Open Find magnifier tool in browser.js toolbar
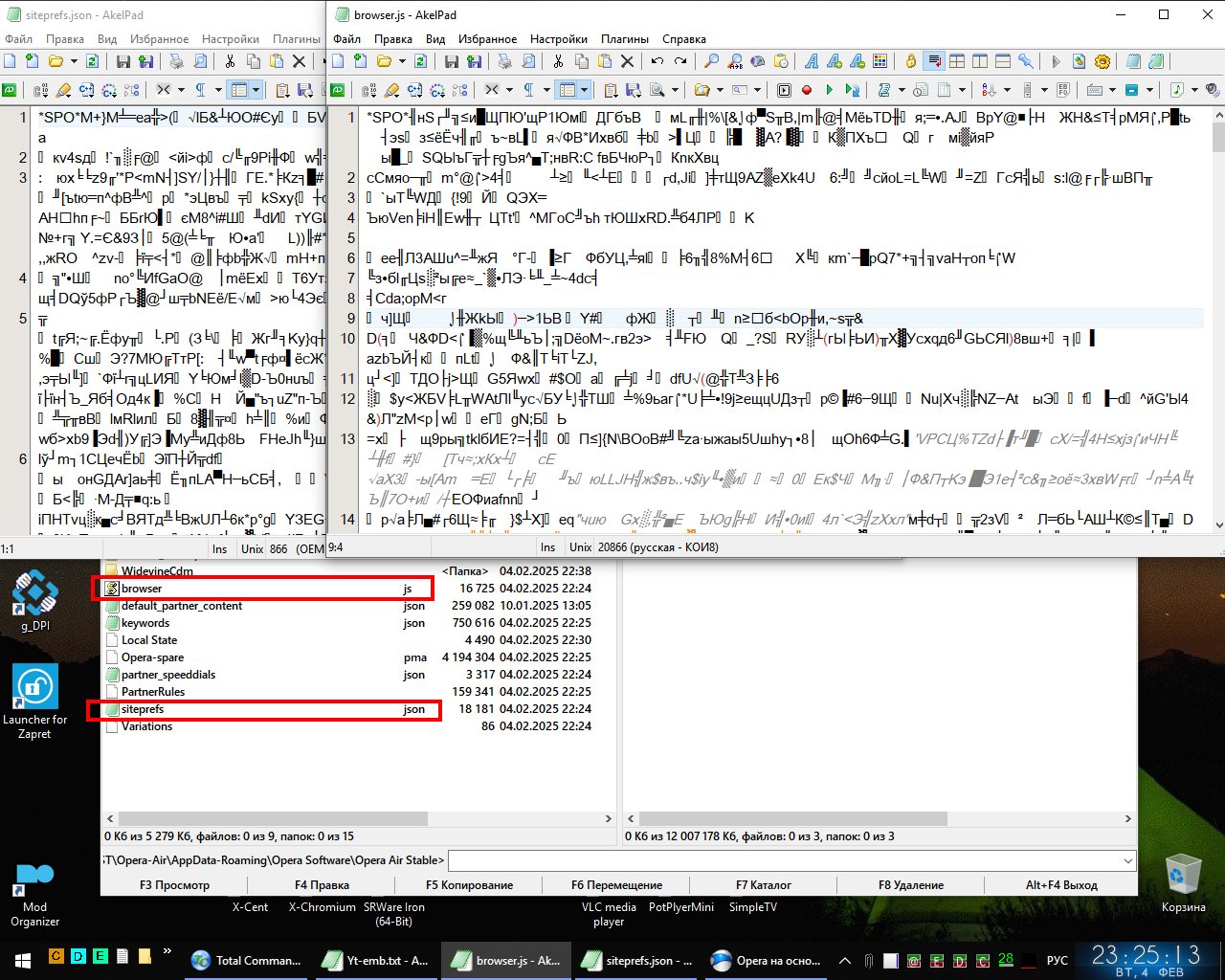1225x980 pixels. pyautogui.click(x=711, y=61)
